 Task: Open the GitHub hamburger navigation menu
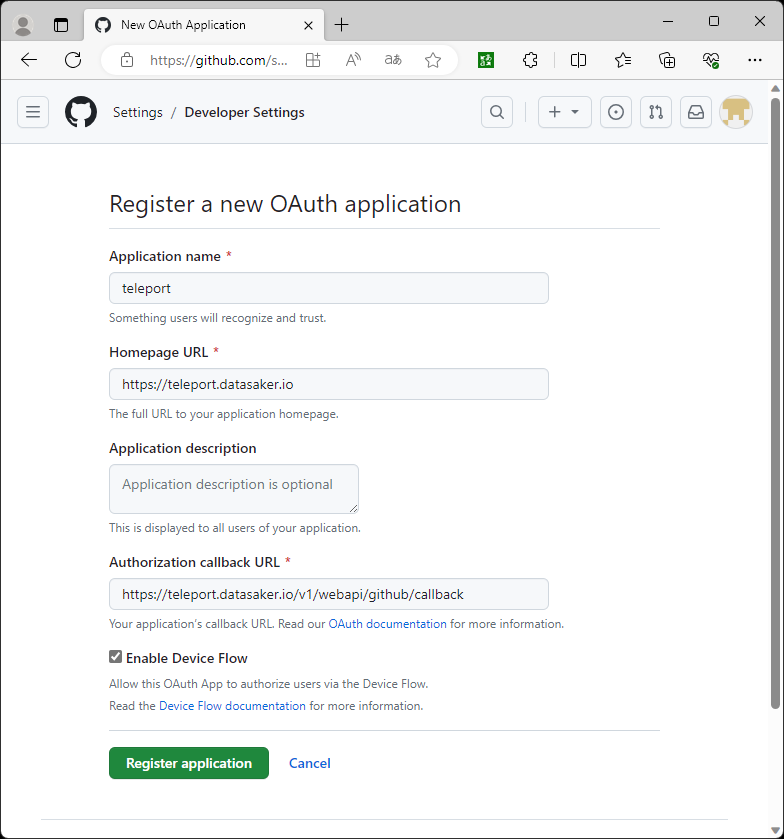(x=33, y=112)
